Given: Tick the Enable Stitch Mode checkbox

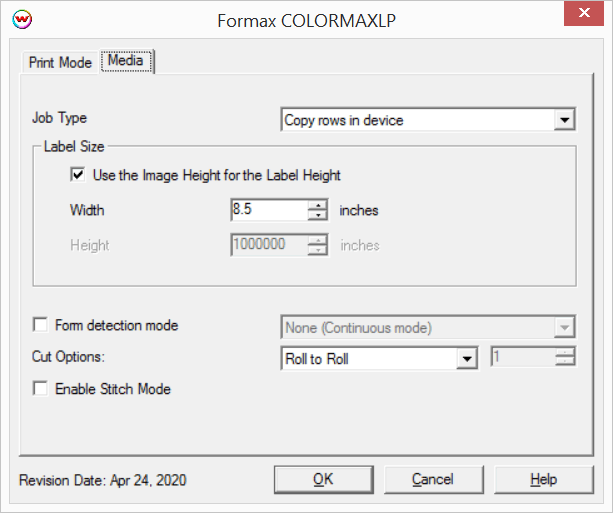Looking at the screenshot, I should (x=41, y=389).
